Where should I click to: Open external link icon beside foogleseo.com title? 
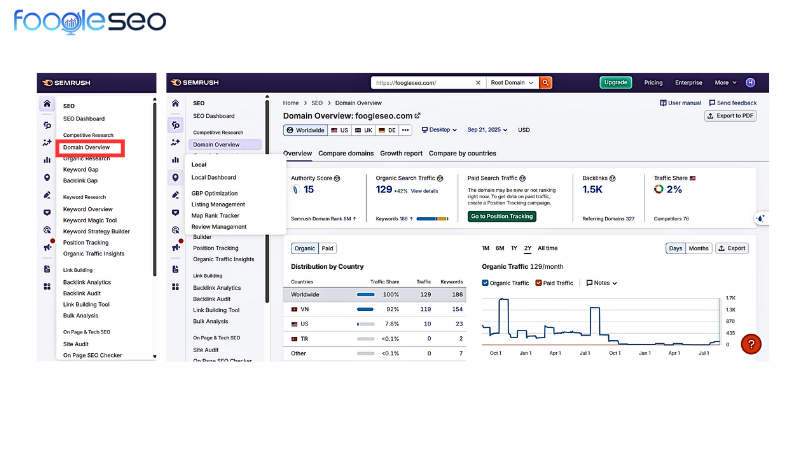418,116
